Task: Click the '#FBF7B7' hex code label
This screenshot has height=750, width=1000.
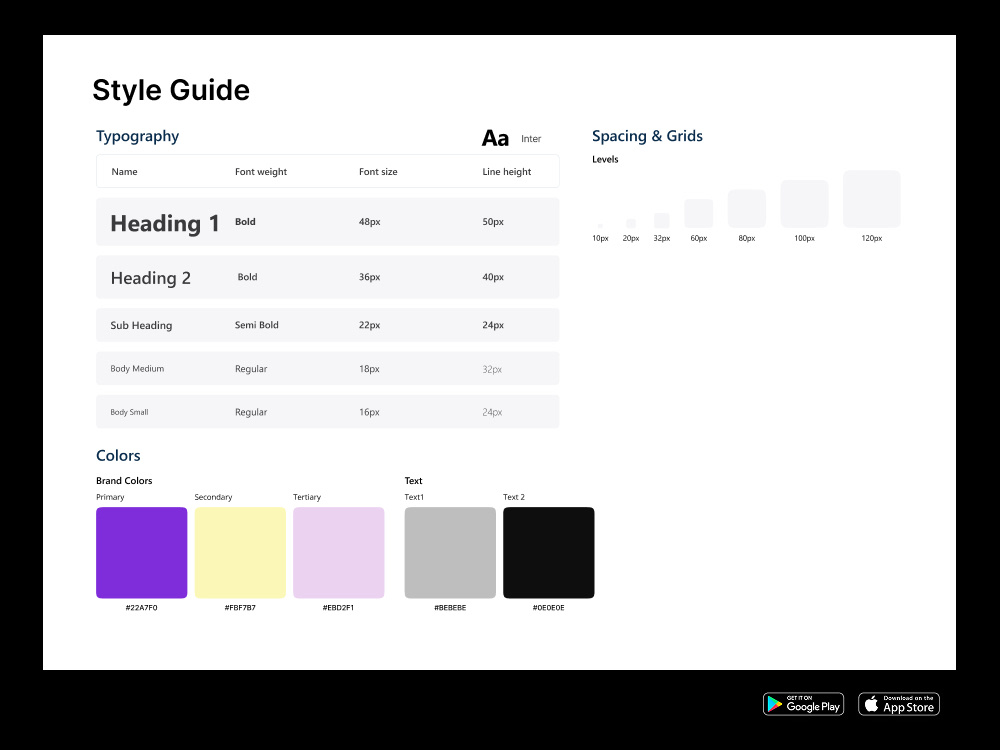Action: point(240,608)
